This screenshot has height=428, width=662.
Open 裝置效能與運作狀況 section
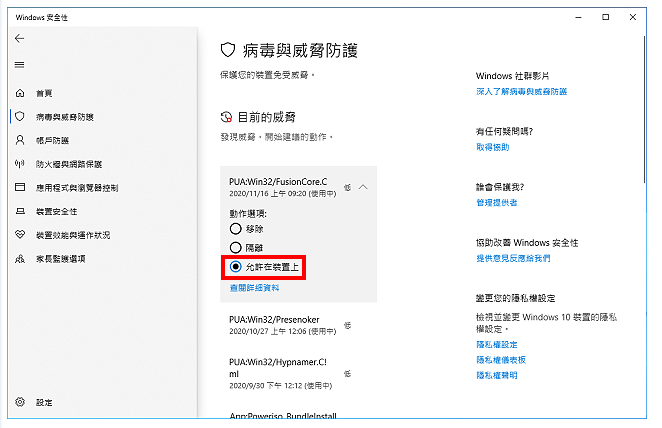[73, 235]
